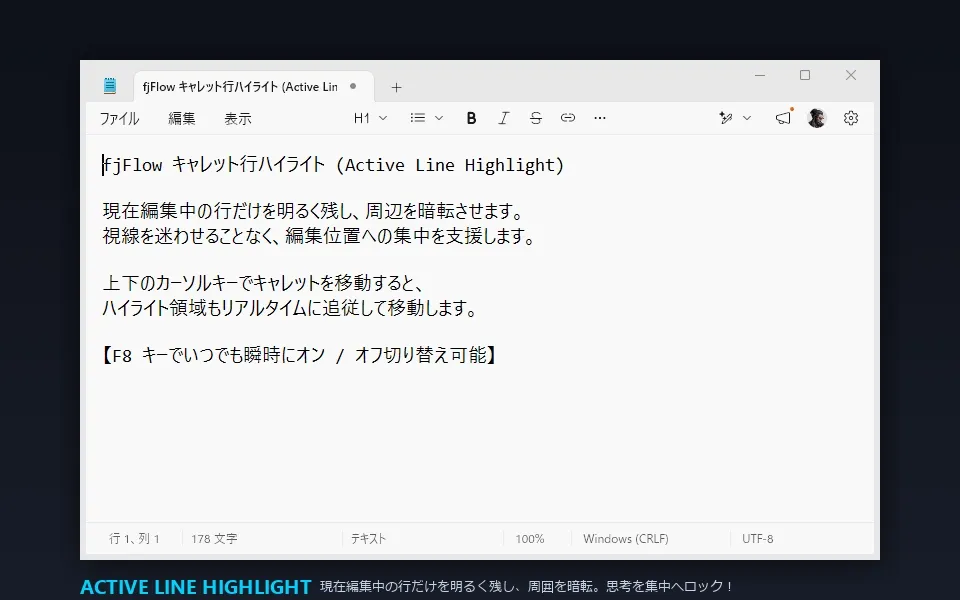Close the Notepad window

[x=851, y=75]
